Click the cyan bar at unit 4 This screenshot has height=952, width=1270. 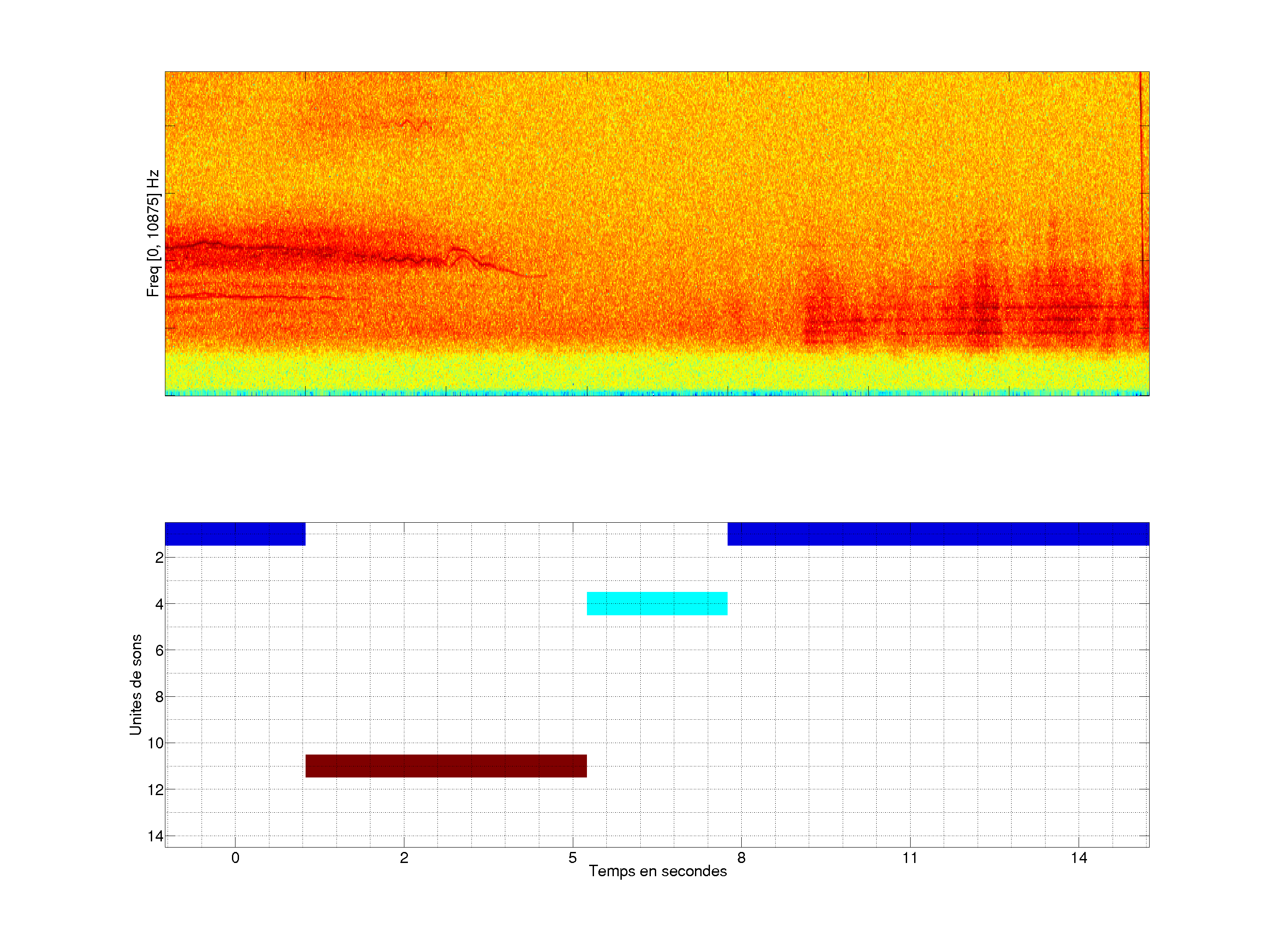pyautogui.click(x=657, y=603)
